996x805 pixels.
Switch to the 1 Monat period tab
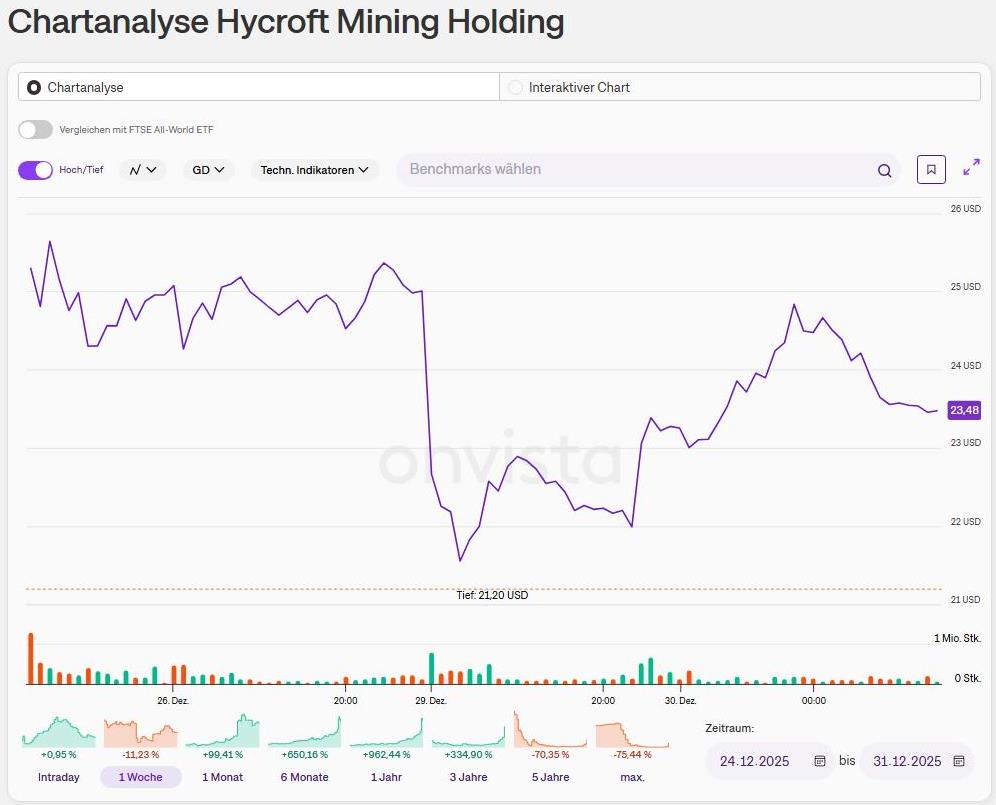(x=222, y=777)
